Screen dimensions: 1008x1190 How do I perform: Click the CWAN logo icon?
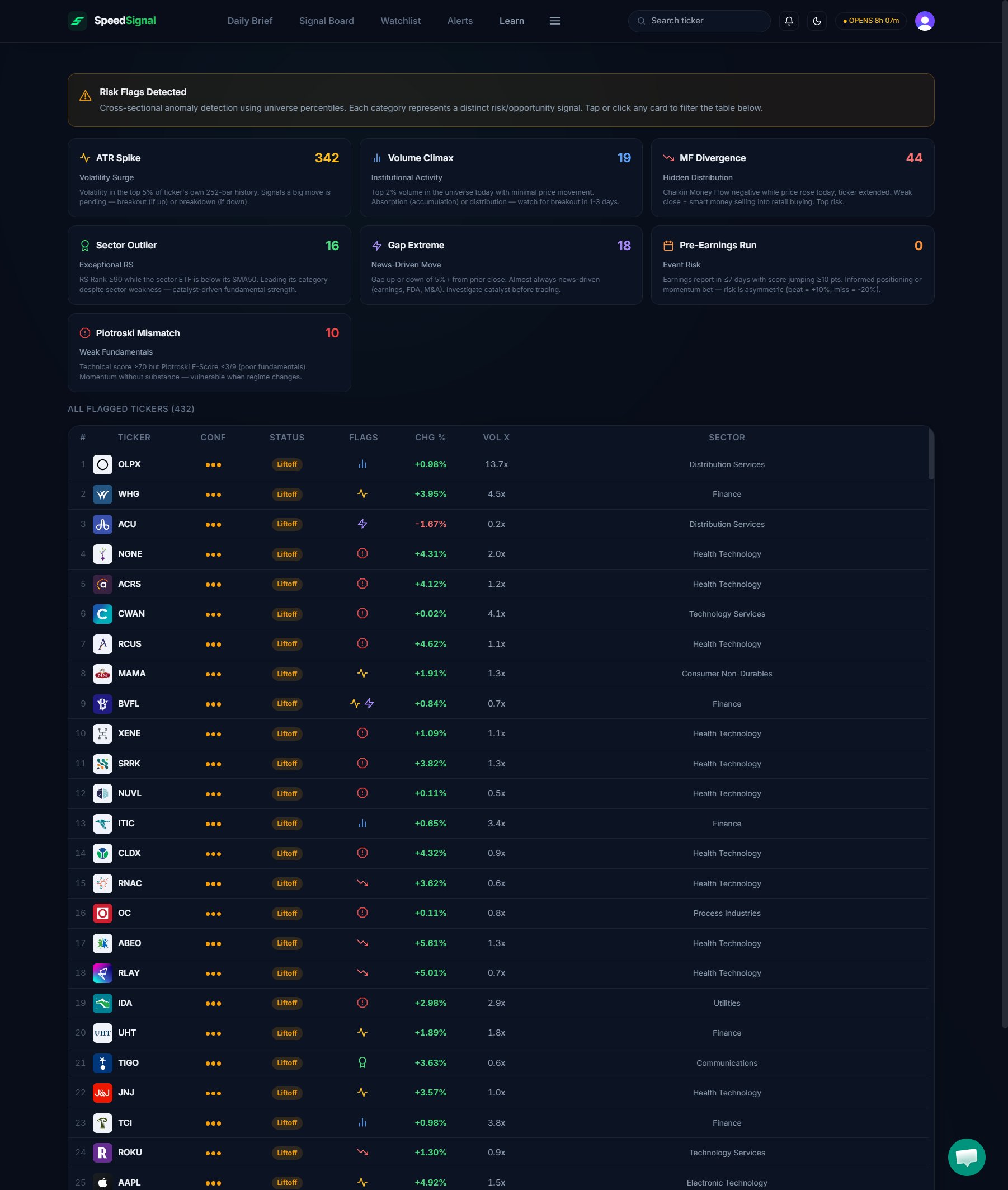click(102, 613)
